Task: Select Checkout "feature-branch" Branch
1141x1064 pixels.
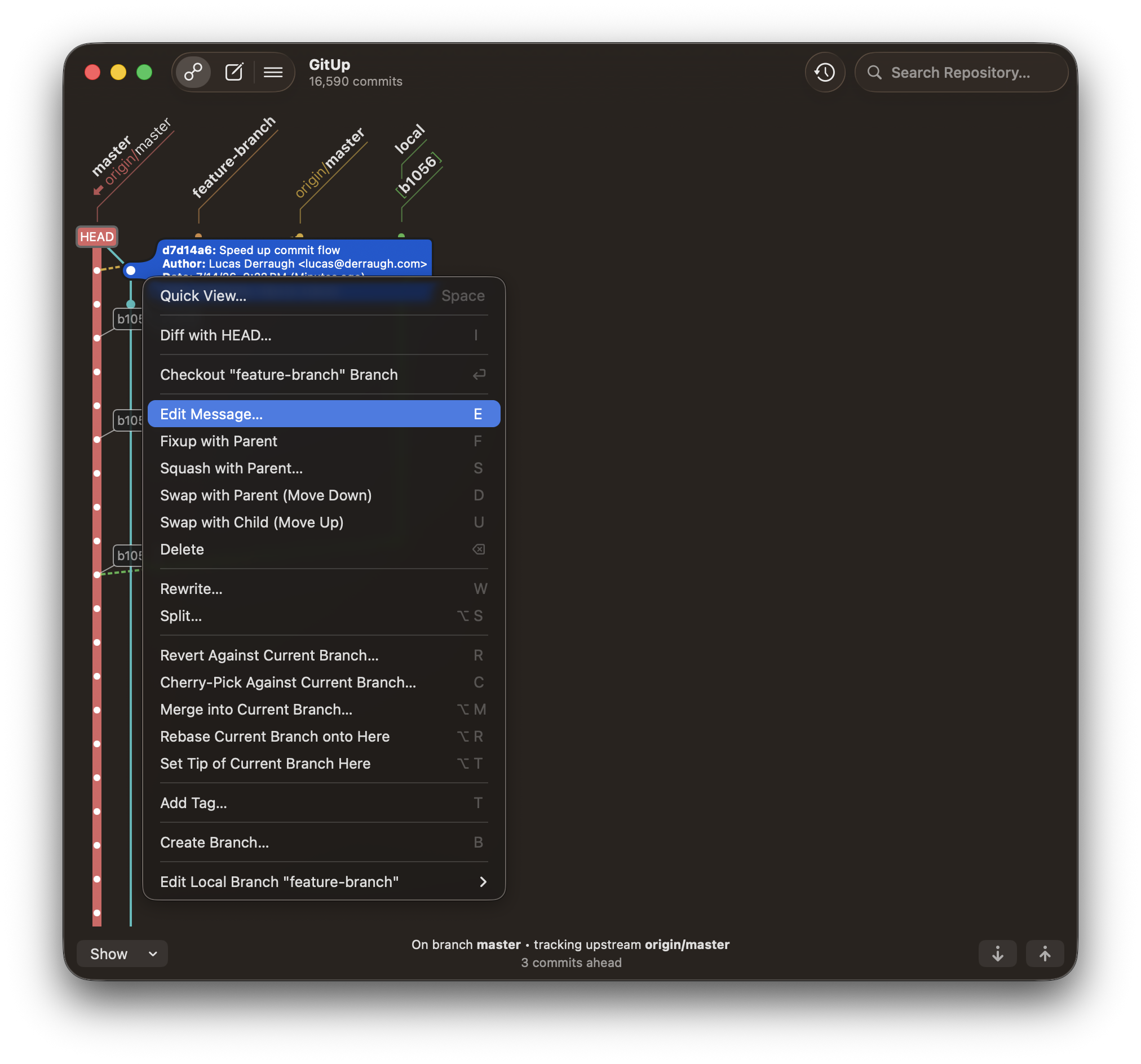Action: coord(324,374)
